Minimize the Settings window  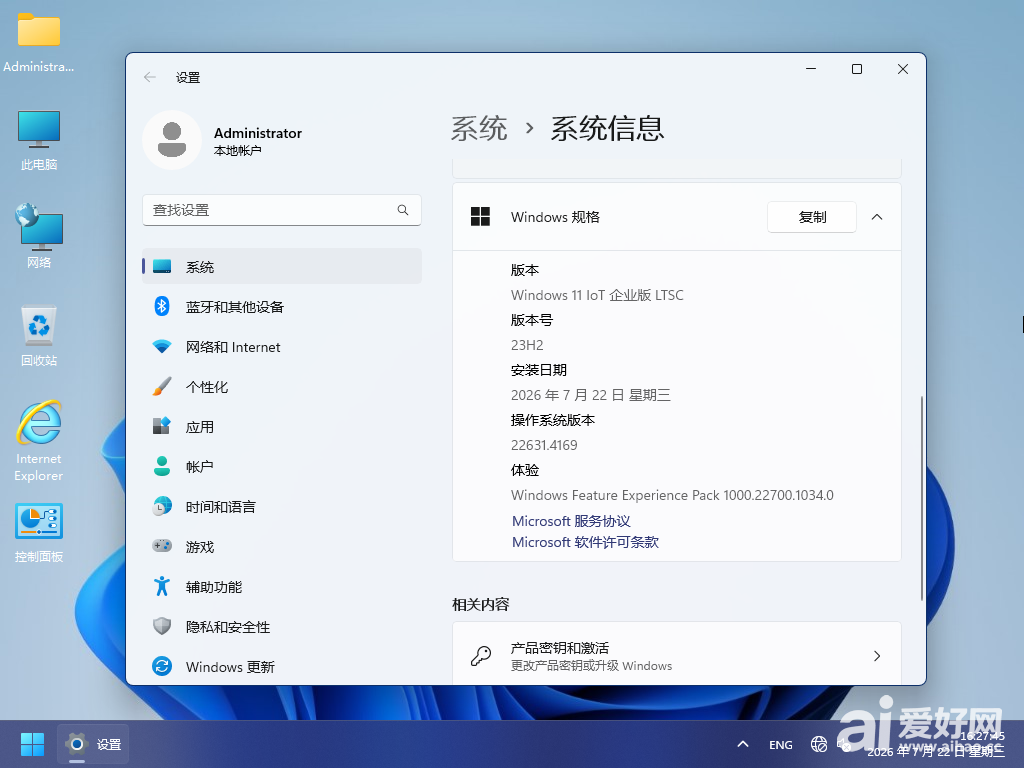811,69
